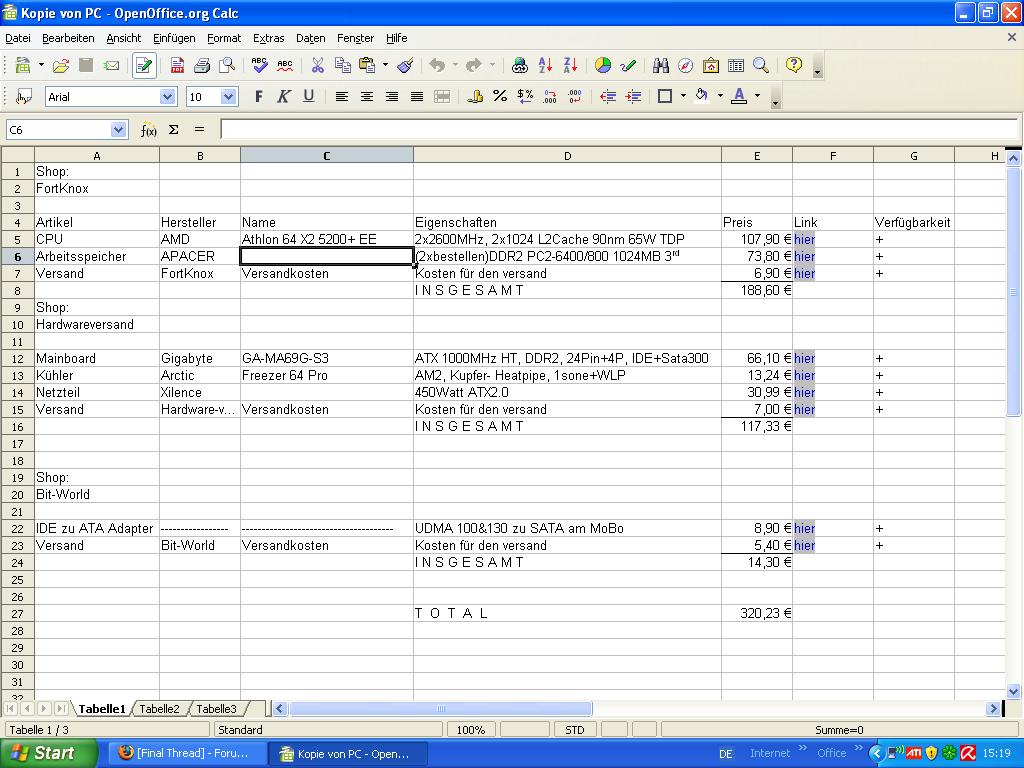Open font color dropdown arrow

pos(758,97)
